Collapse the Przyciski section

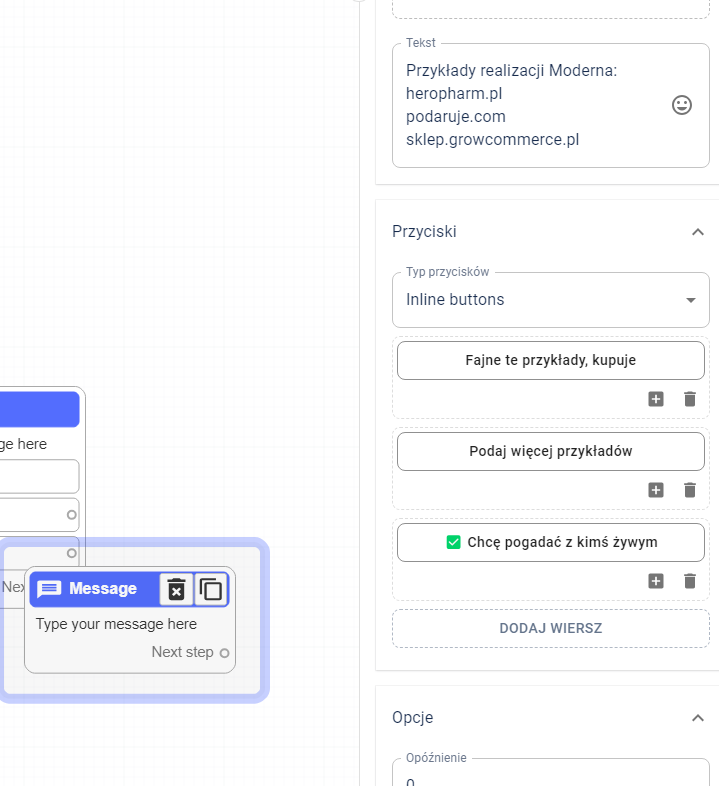pos(698,232)
